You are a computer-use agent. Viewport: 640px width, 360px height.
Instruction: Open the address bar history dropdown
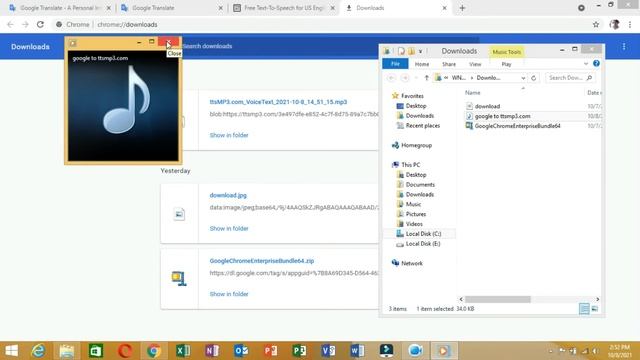click(523, 78)
